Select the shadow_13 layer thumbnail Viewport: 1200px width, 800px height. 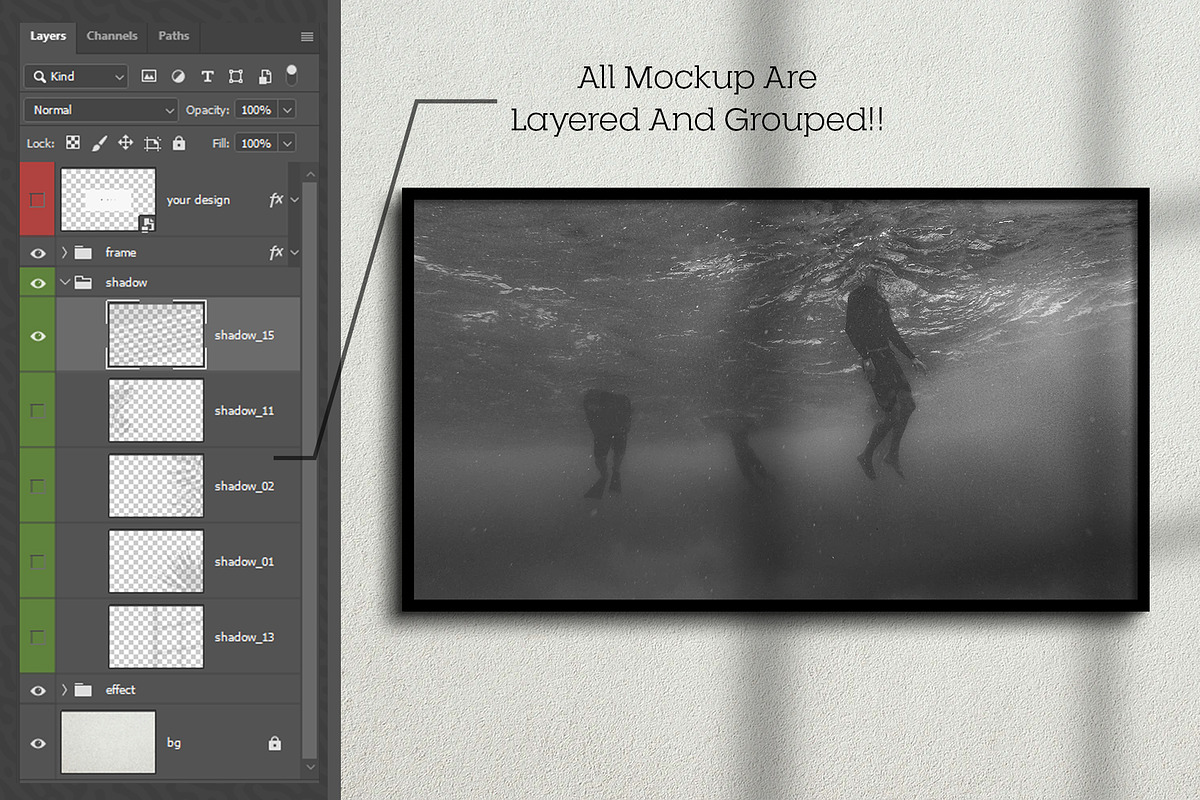[x=156, y=637]
